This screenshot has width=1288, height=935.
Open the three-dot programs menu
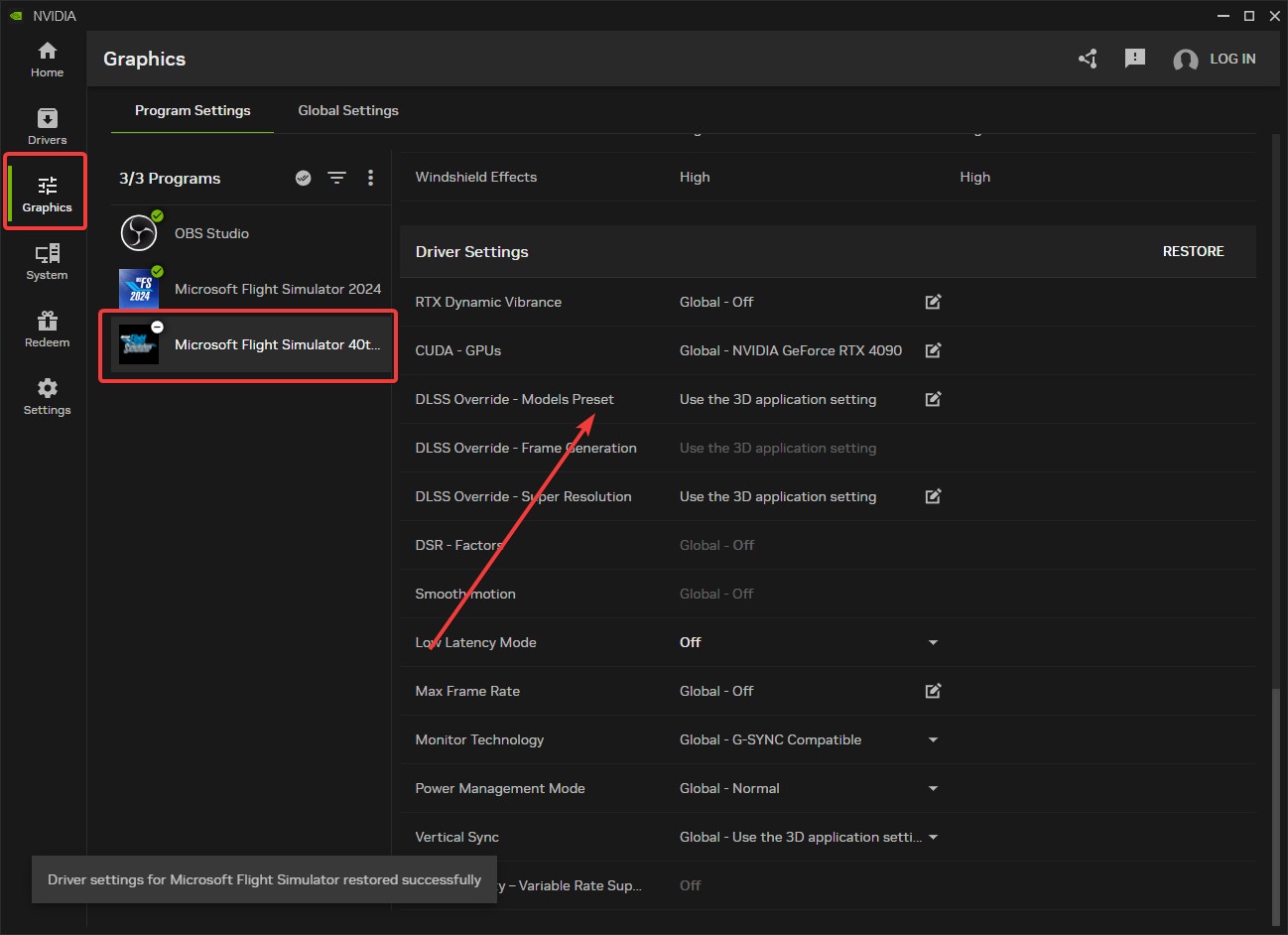coord(370,178)
